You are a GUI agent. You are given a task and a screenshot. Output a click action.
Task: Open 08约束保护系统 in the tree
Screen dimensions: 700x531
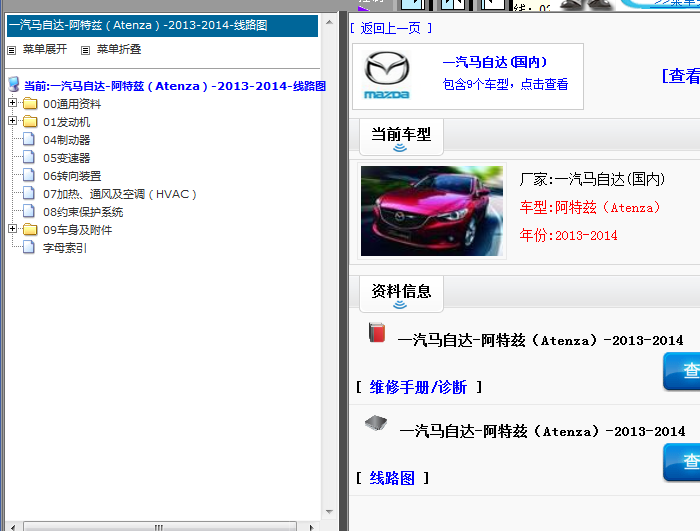pos(83,212)
